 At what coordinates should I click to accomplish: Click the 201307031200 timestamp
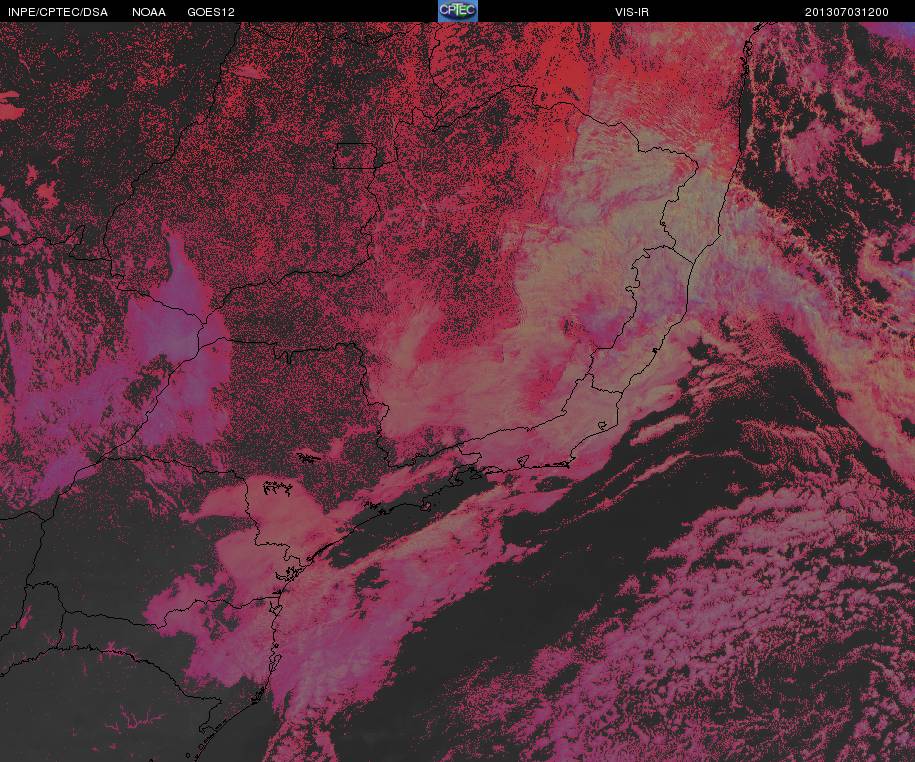pos(846,12)
